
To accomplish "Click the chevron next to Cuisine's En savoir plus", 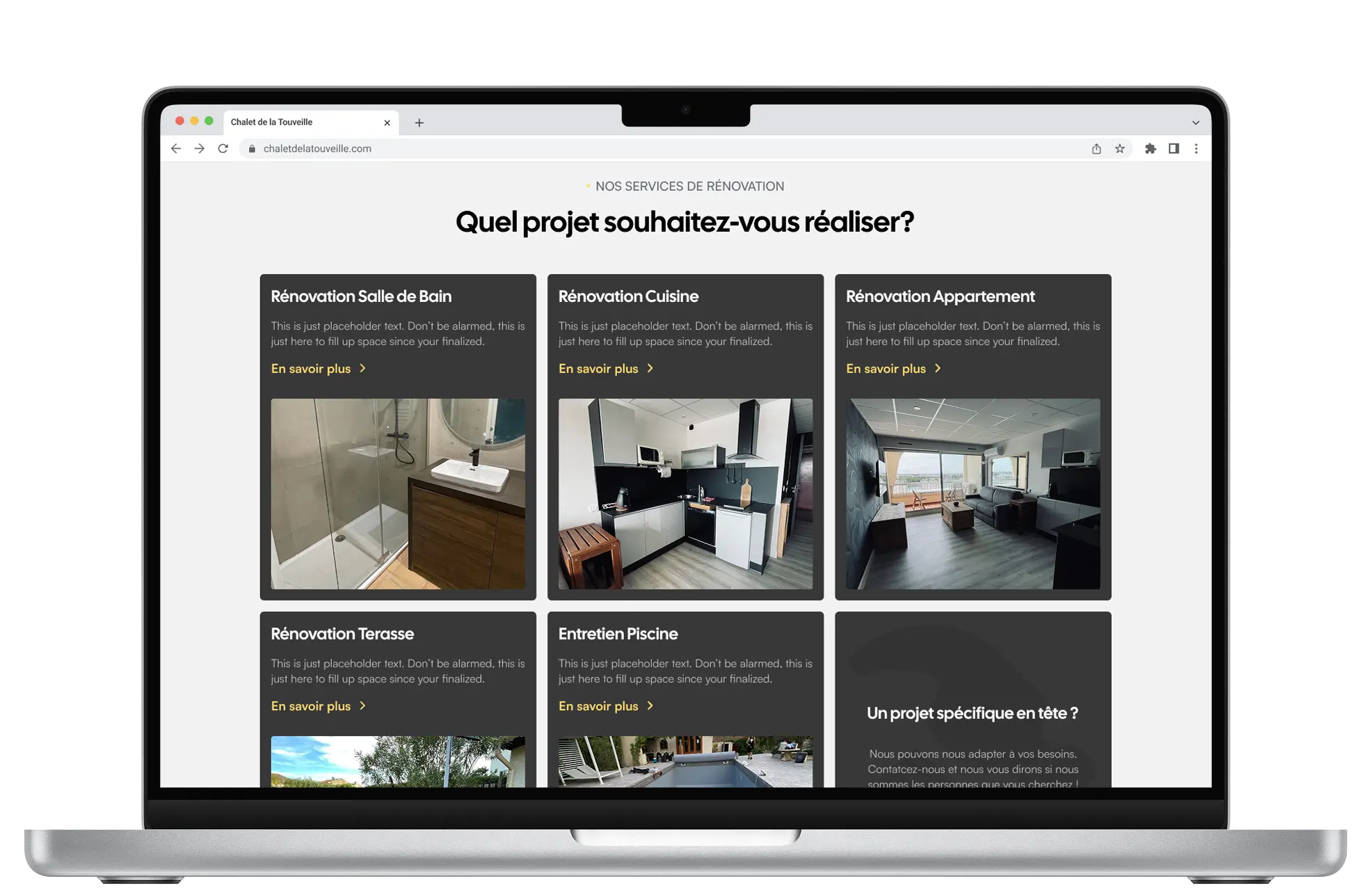I will [650, 369].
